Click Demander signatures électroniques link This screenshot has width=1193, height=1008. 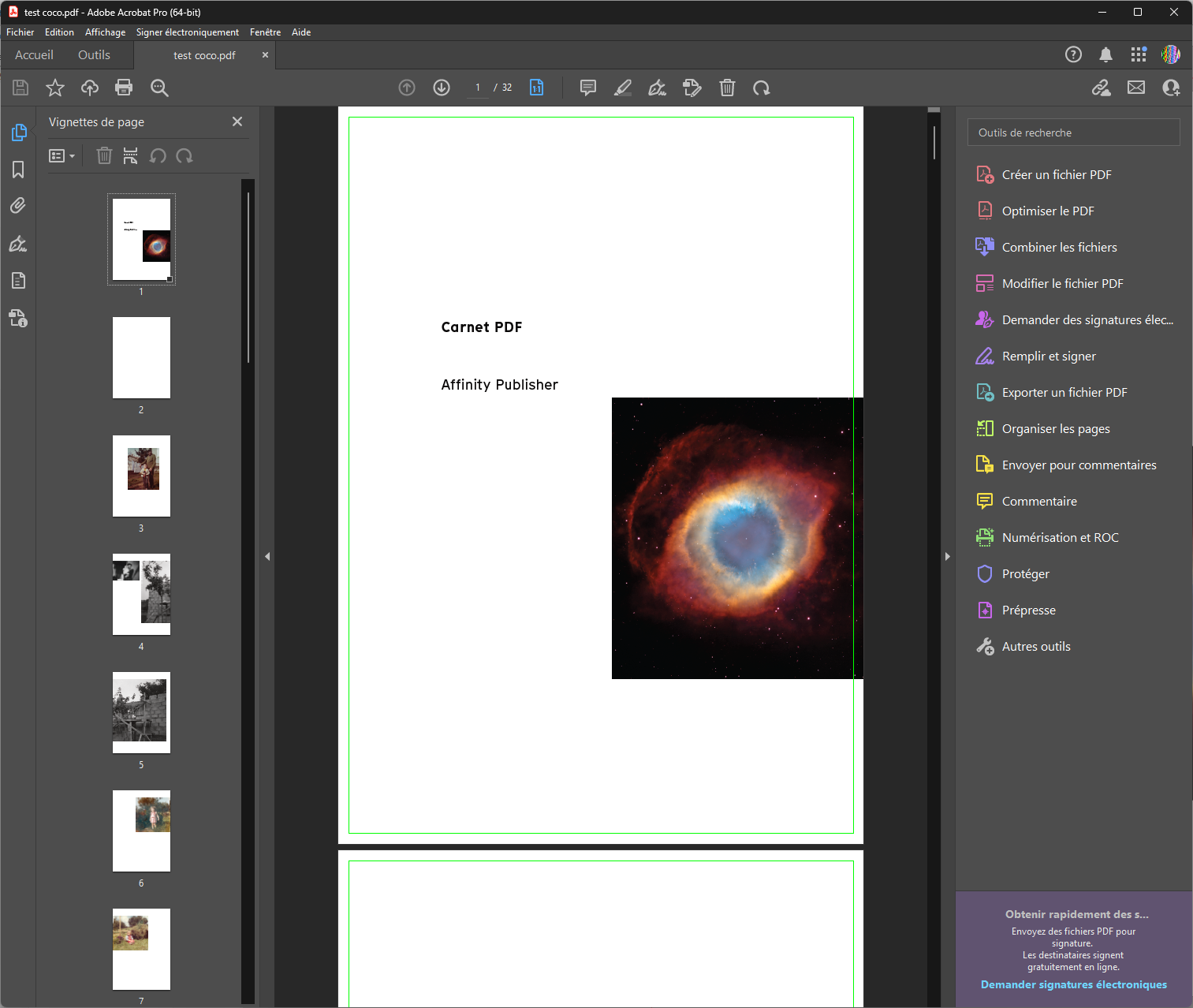click(1073, 984)
